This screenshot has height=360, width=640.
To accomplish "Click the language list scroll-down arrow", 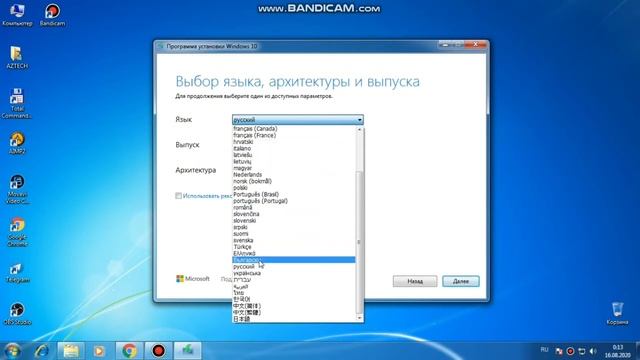I will 360,318.
